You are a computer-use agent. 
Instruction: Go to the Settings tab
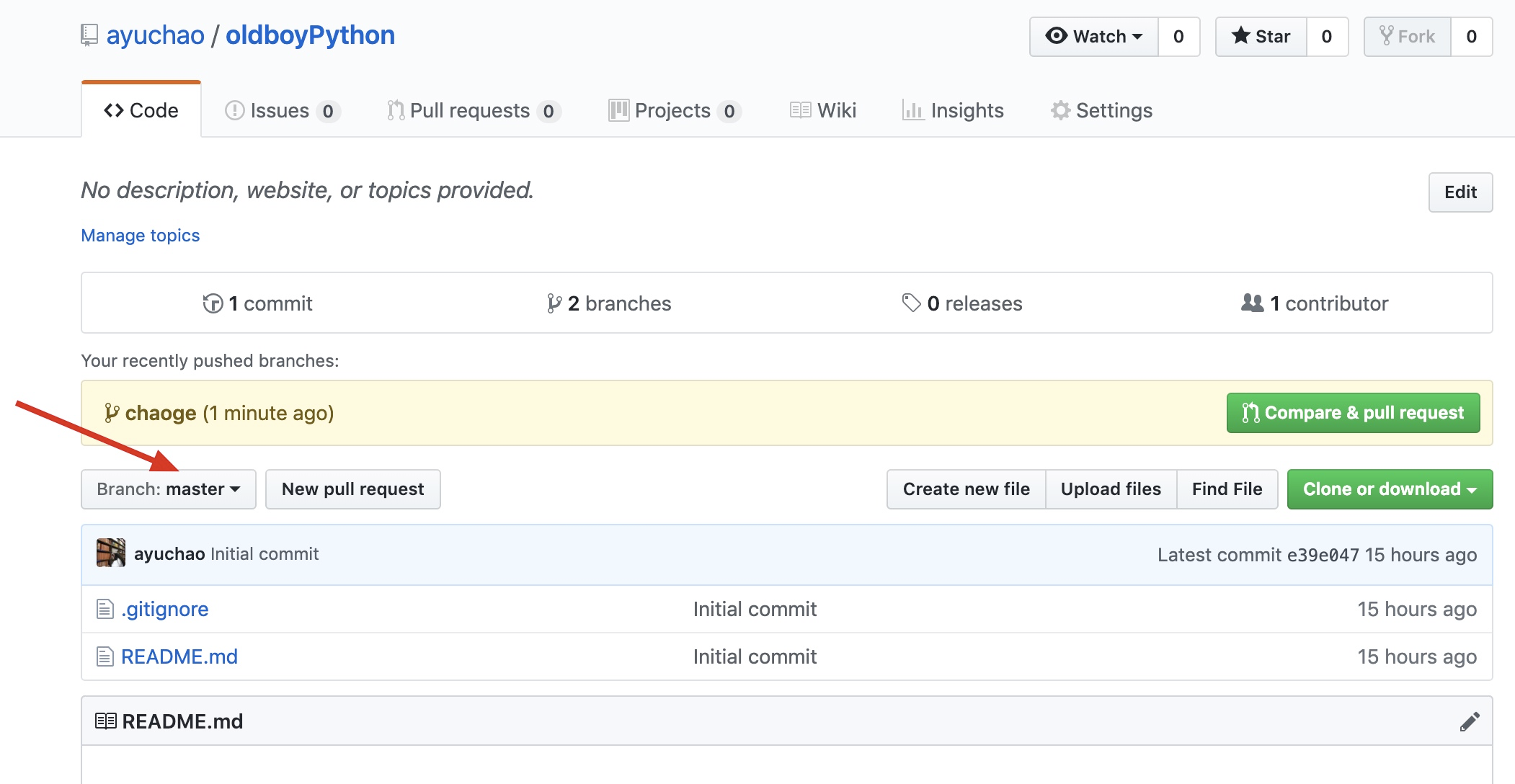[1102, 111]
